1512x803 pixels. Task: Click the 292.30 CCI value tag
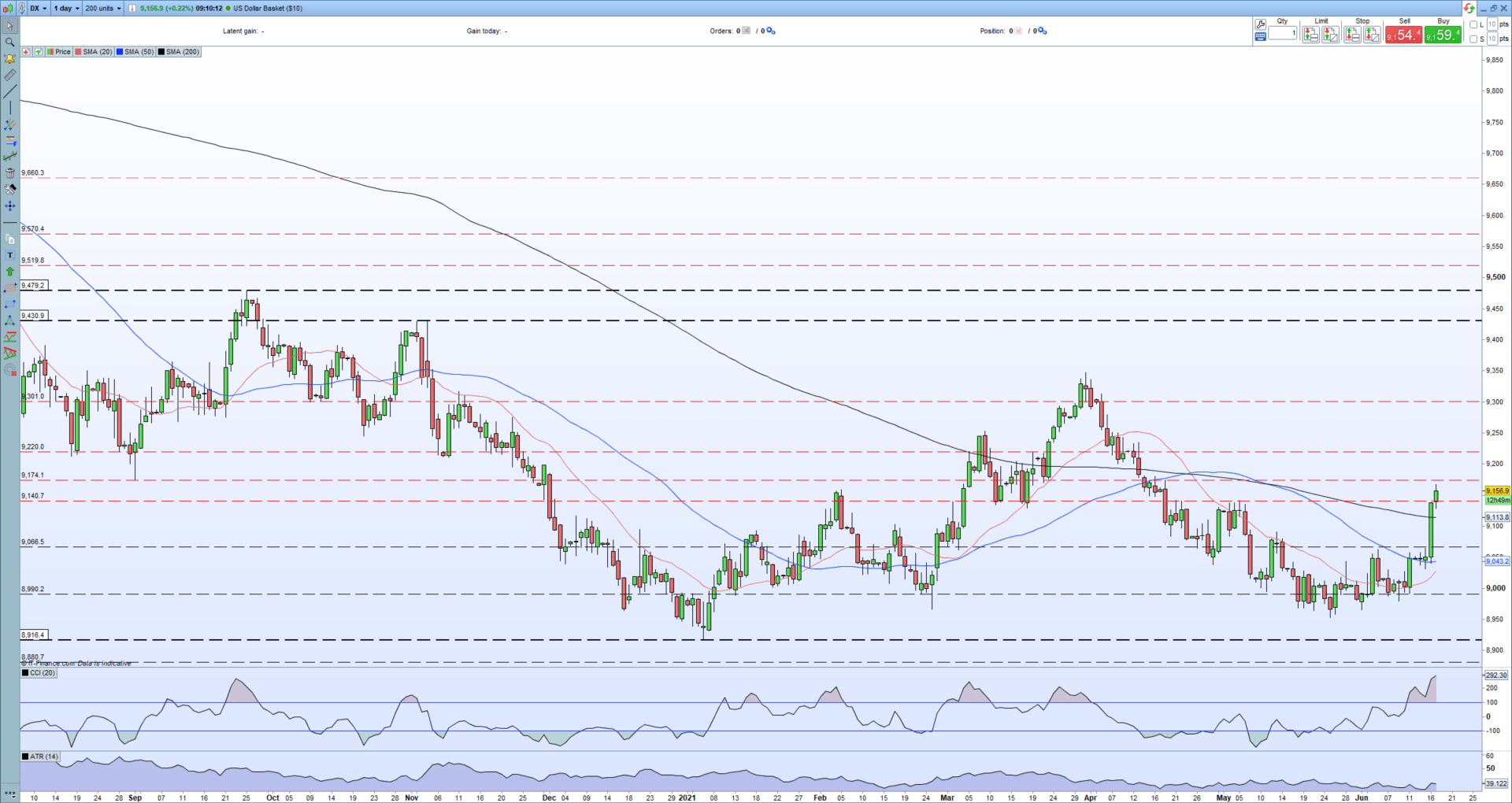pos(1497,675)
